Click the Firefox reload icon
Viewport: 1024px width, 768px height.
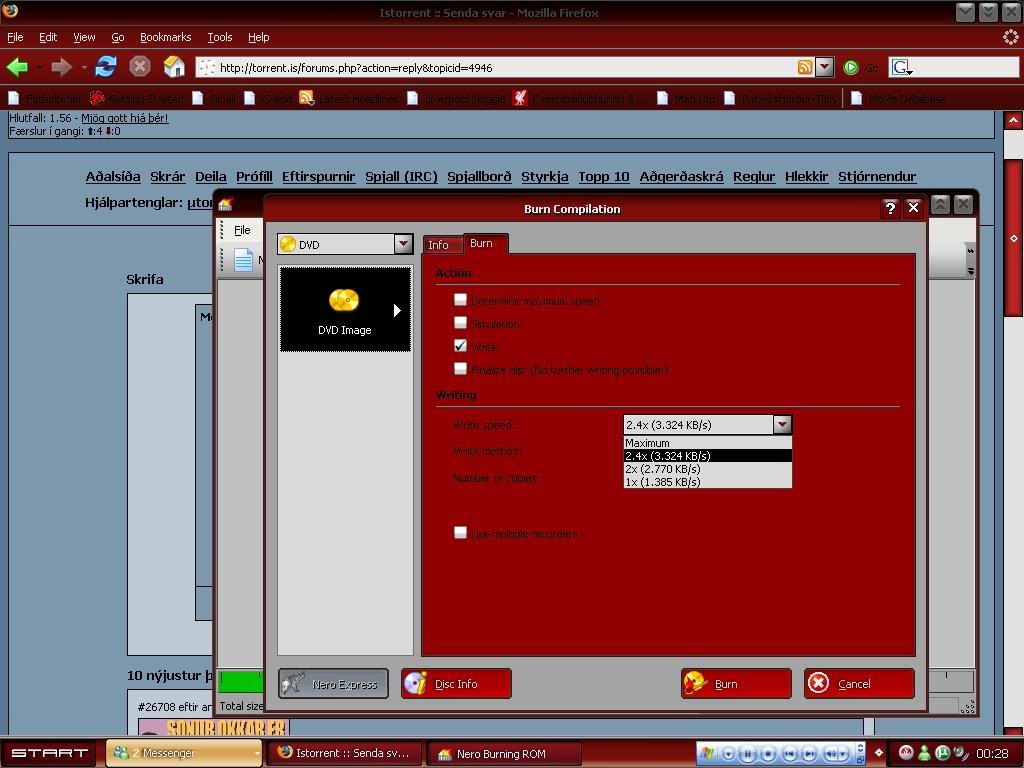(x=106, y=67)
